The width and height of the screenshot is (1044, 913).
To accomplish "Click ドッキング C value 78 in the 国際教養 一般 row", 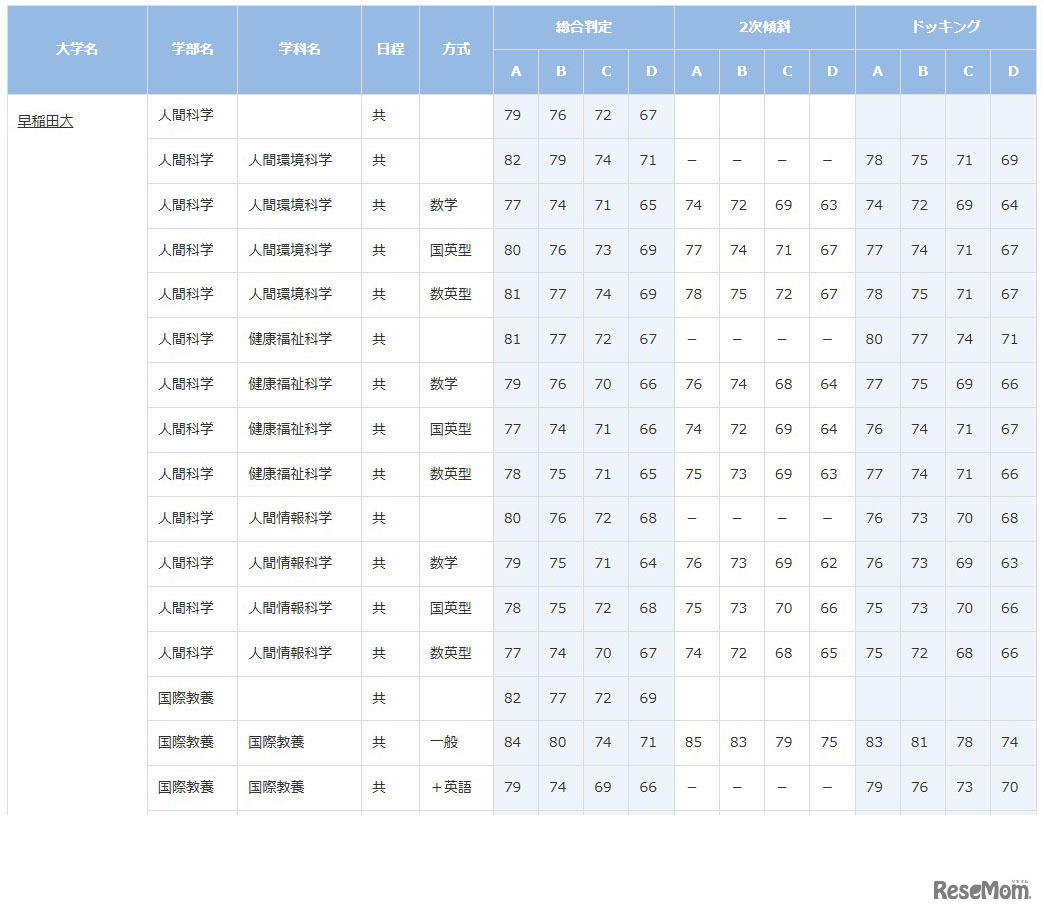I will pos(964,742).
